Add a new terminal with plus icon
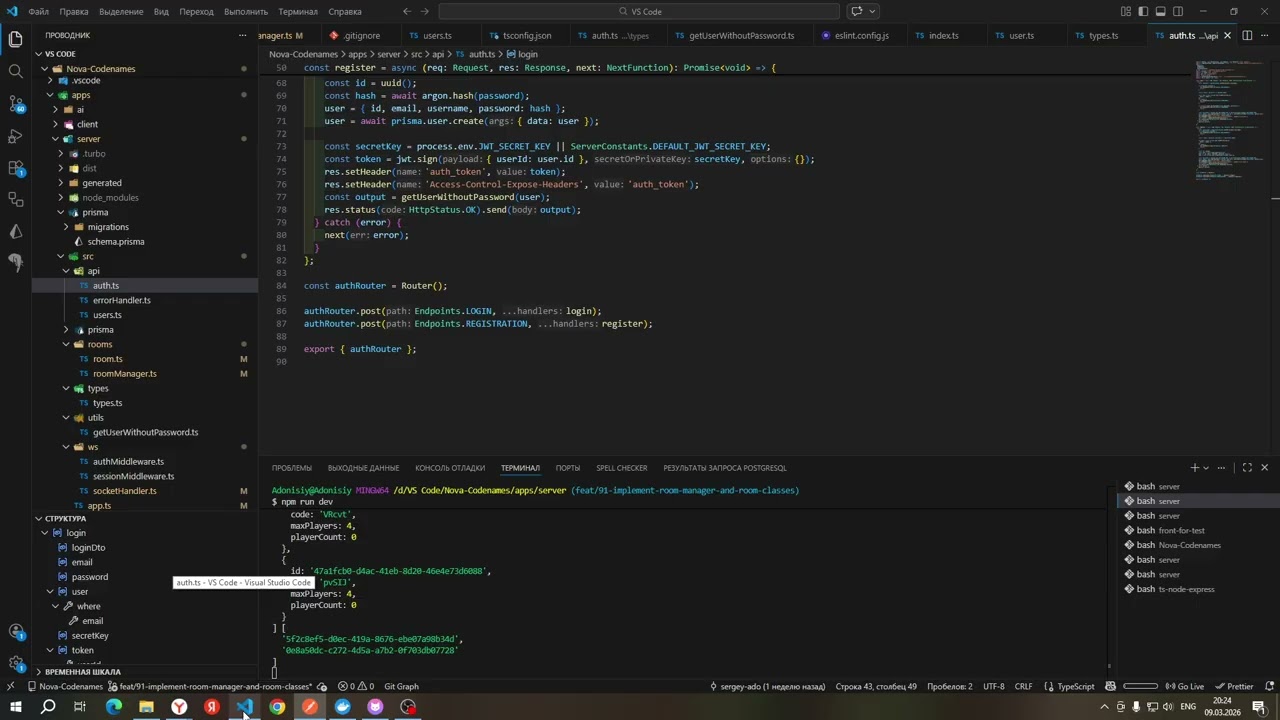1280x720 pixels. coord(1194,467)
